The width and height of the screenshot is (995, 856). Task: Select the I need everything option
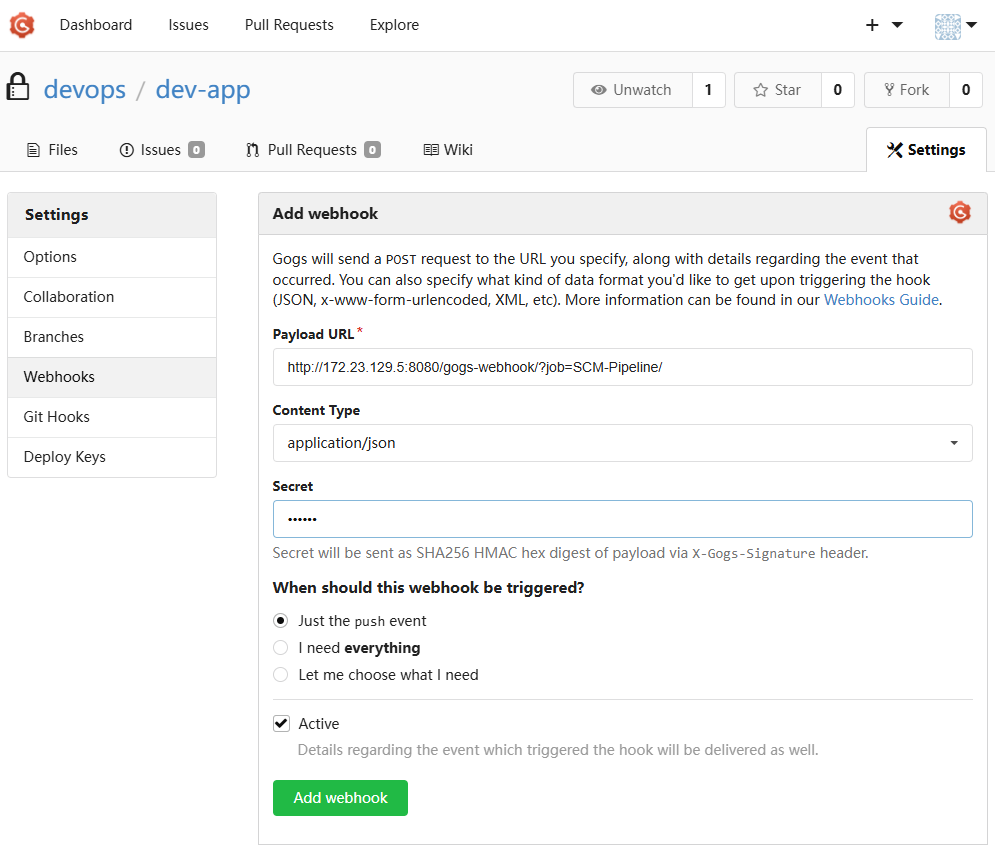281,648
